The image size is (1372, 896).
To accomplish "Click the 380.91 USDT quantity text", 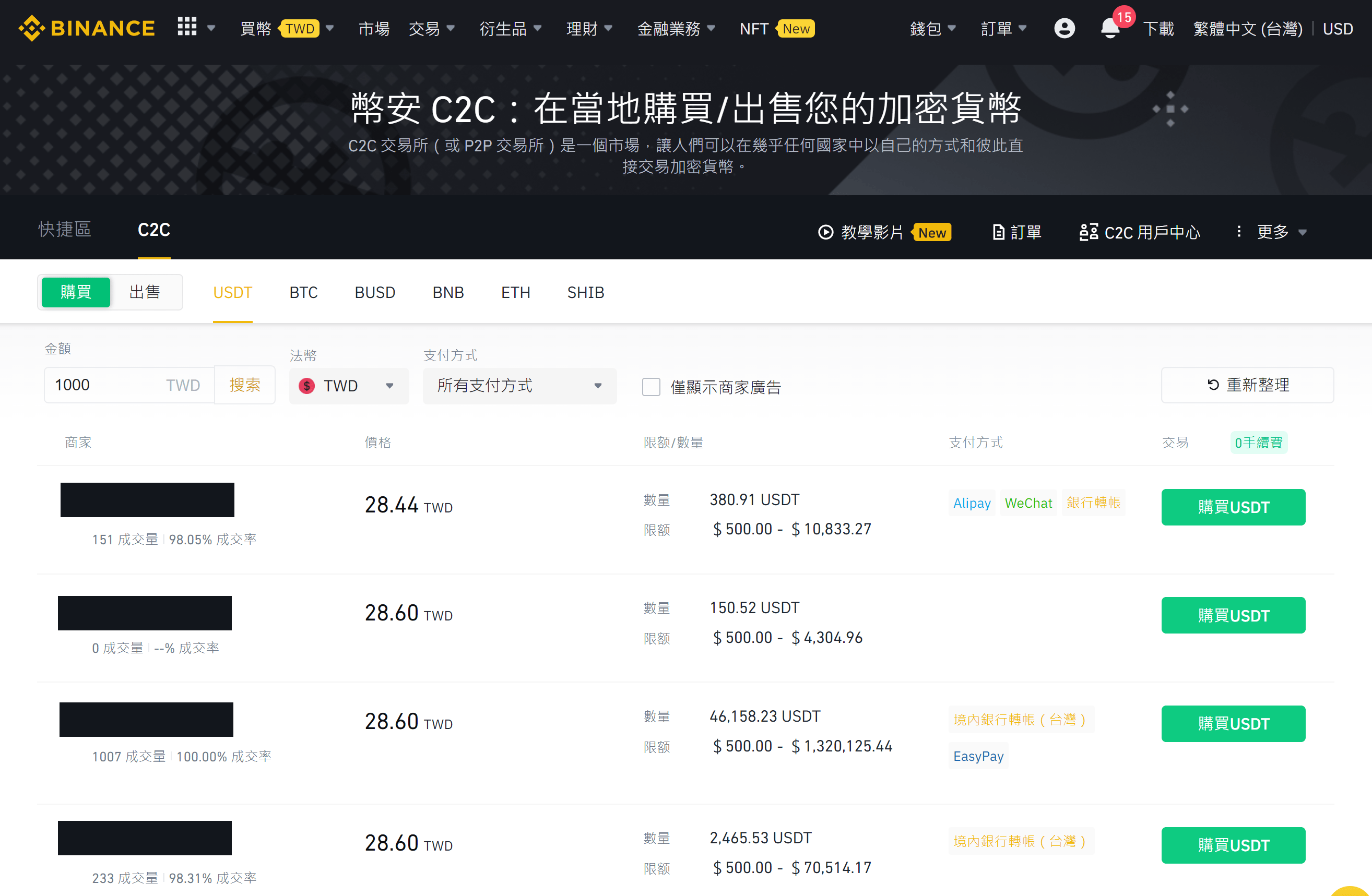I will pyautogui.click(x=754, y=499).
